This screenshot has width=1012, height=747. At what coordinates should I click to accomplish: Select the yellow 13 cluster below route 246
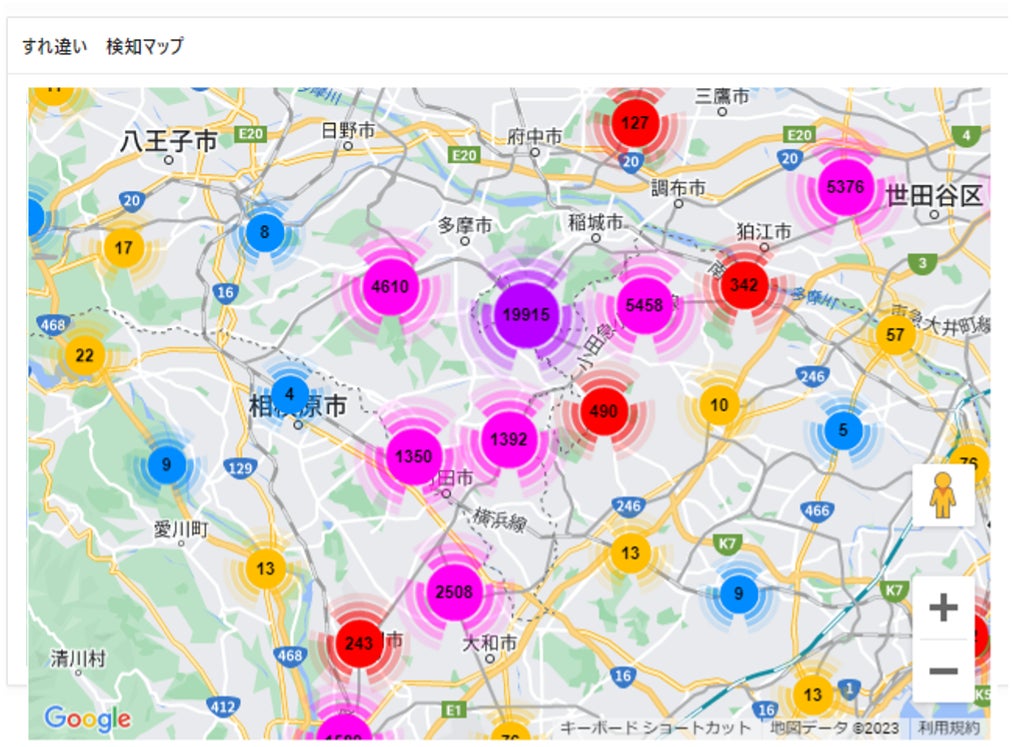630,553
